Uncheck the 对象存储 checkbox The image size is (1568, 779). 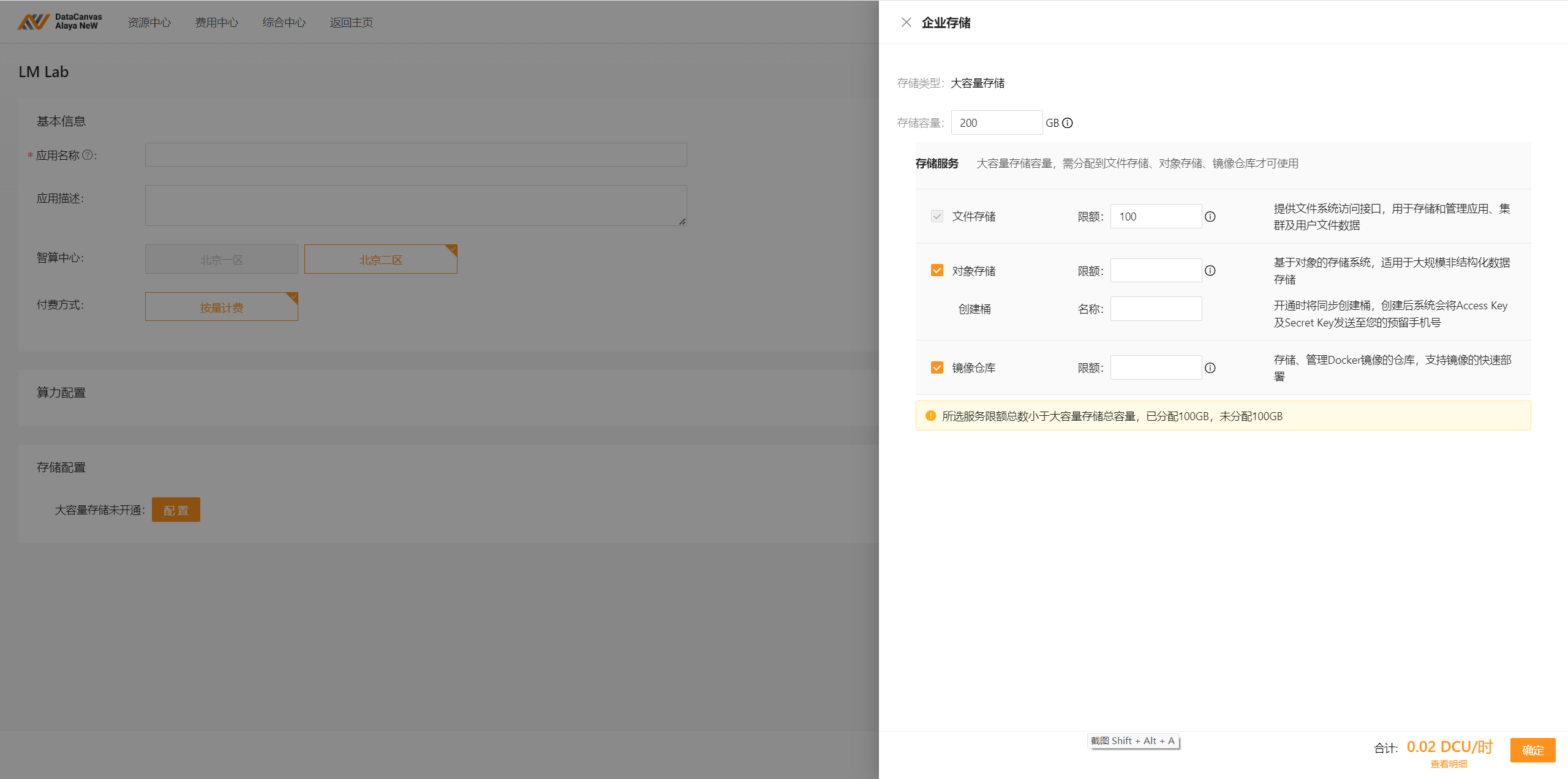coord(937,271)
